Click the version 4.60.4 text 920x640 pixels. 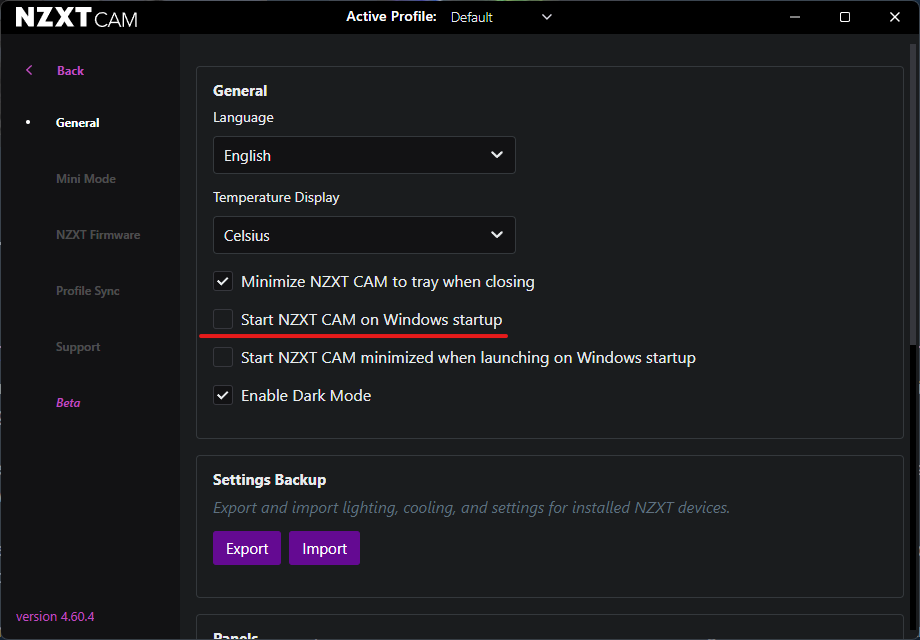(x=55, y=617)
